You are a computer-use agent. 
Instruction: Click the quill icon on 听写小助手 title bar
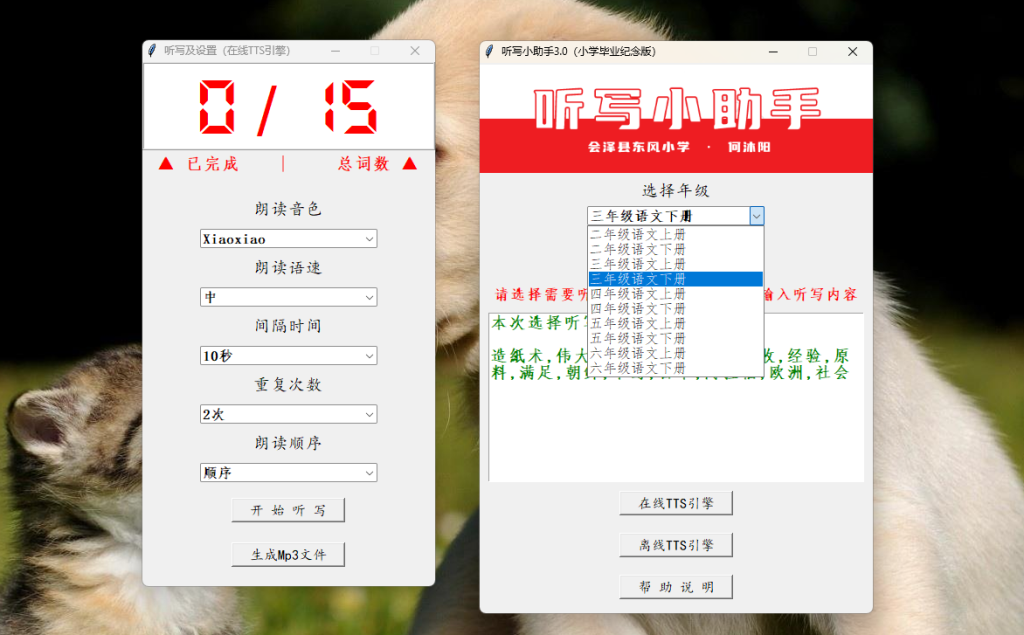[487, 51]
